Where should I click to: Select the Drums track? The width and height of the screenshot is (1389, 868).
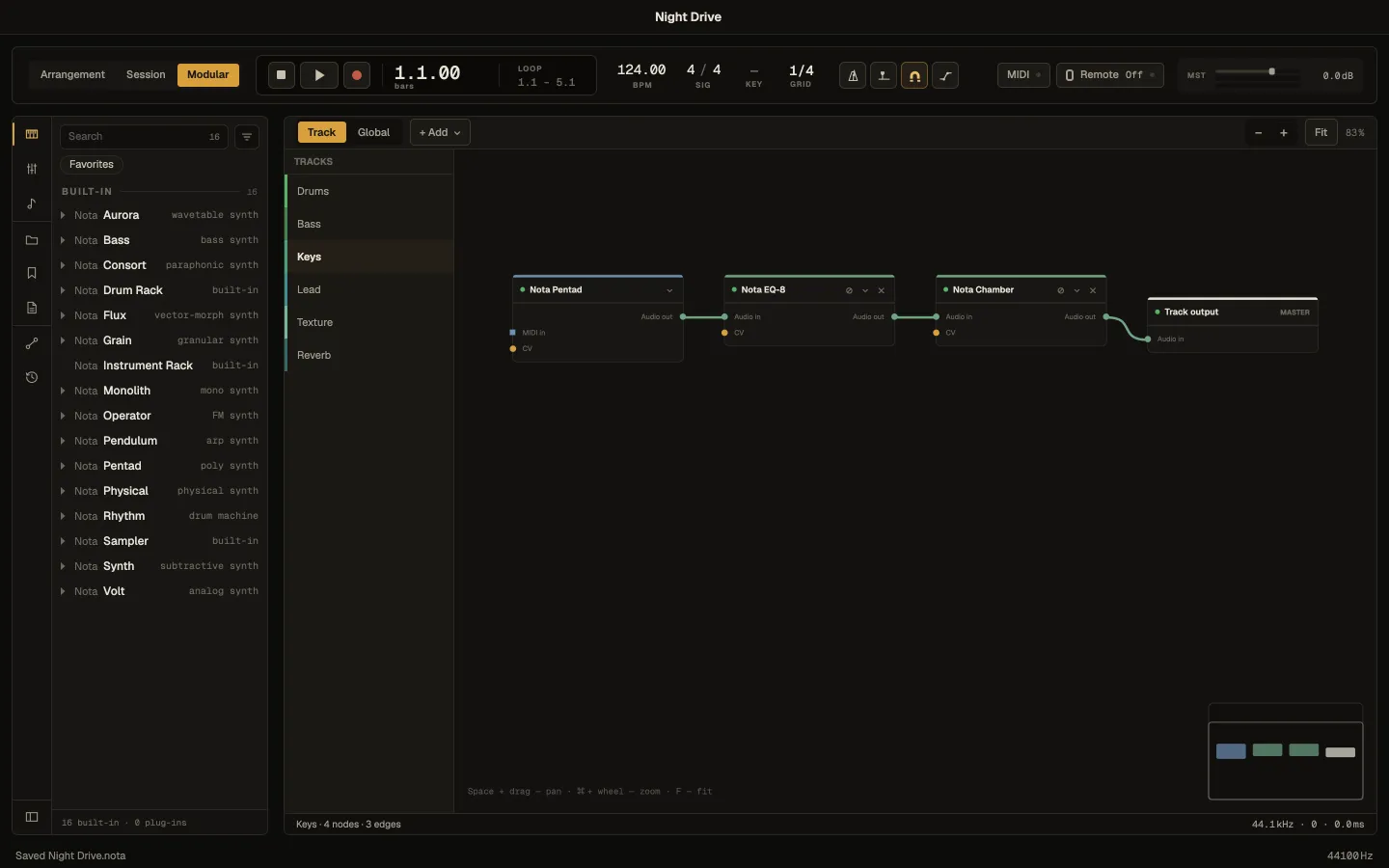coord(369,191)
